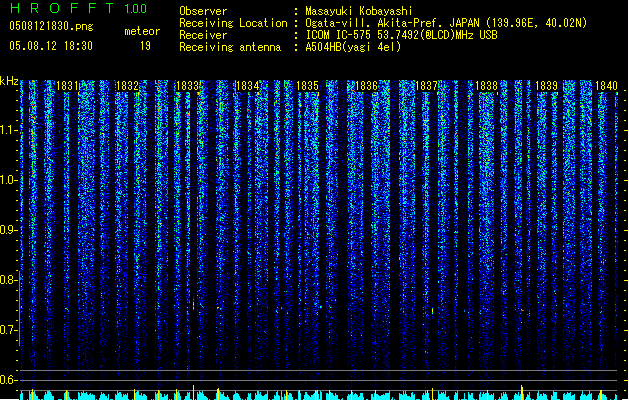Click the 1835 time marker
The width and height of the screenshot is (629, 400).
pyautogui.click(x=307, y=86)
